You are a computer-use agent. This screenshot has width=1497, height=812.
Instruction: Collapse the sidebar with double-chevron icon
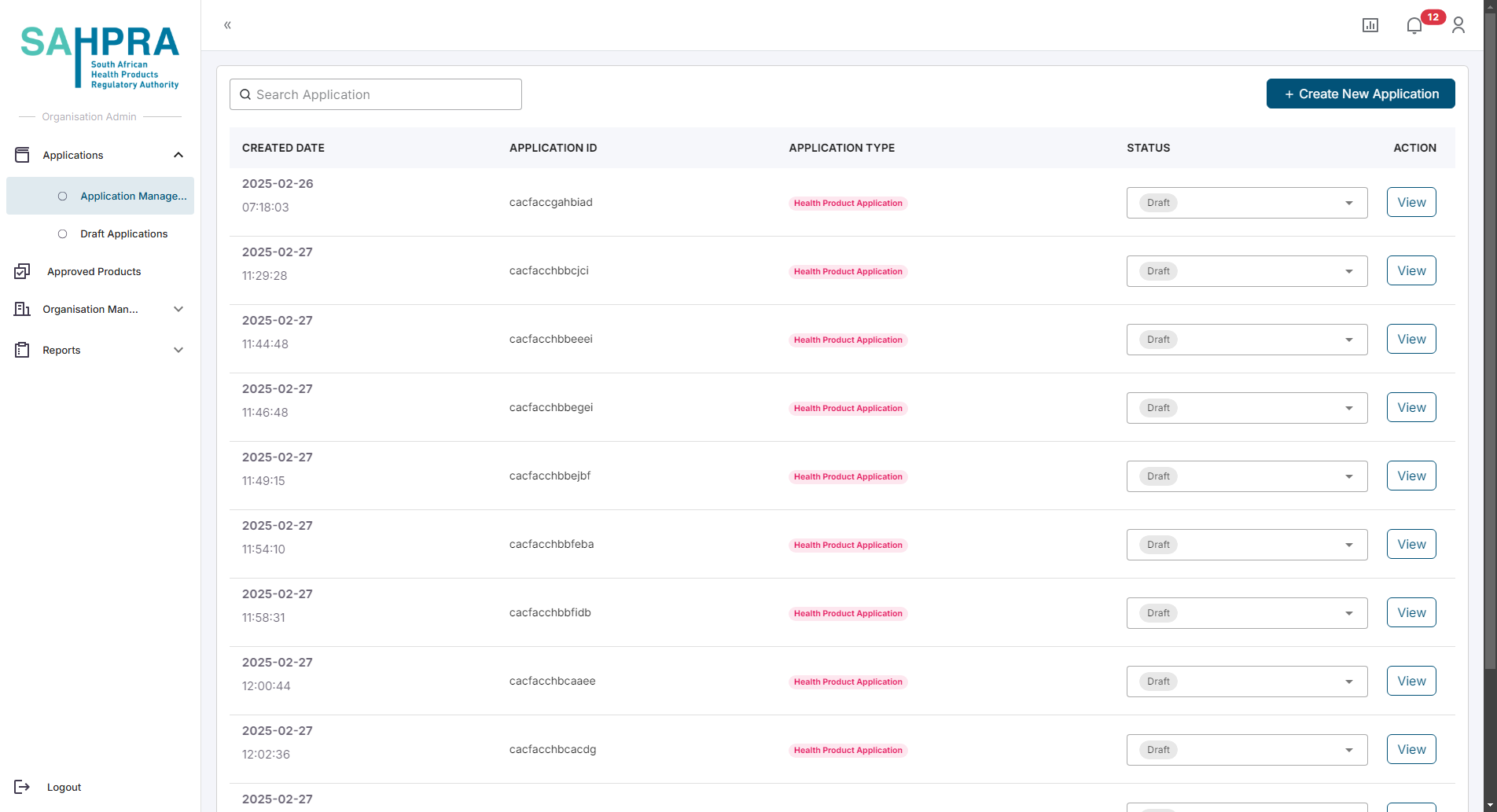coord(227,25)
